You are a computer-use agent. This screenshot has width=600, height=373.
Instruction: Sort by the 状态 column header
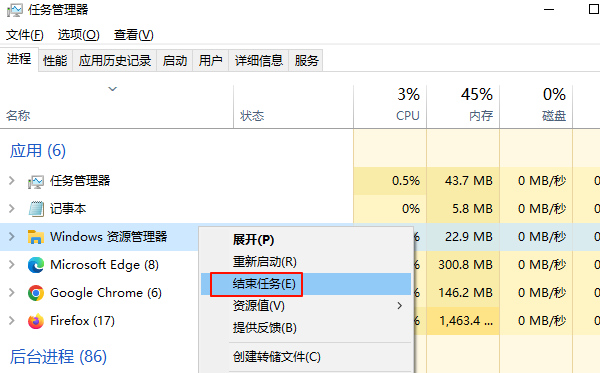point(293,107)
